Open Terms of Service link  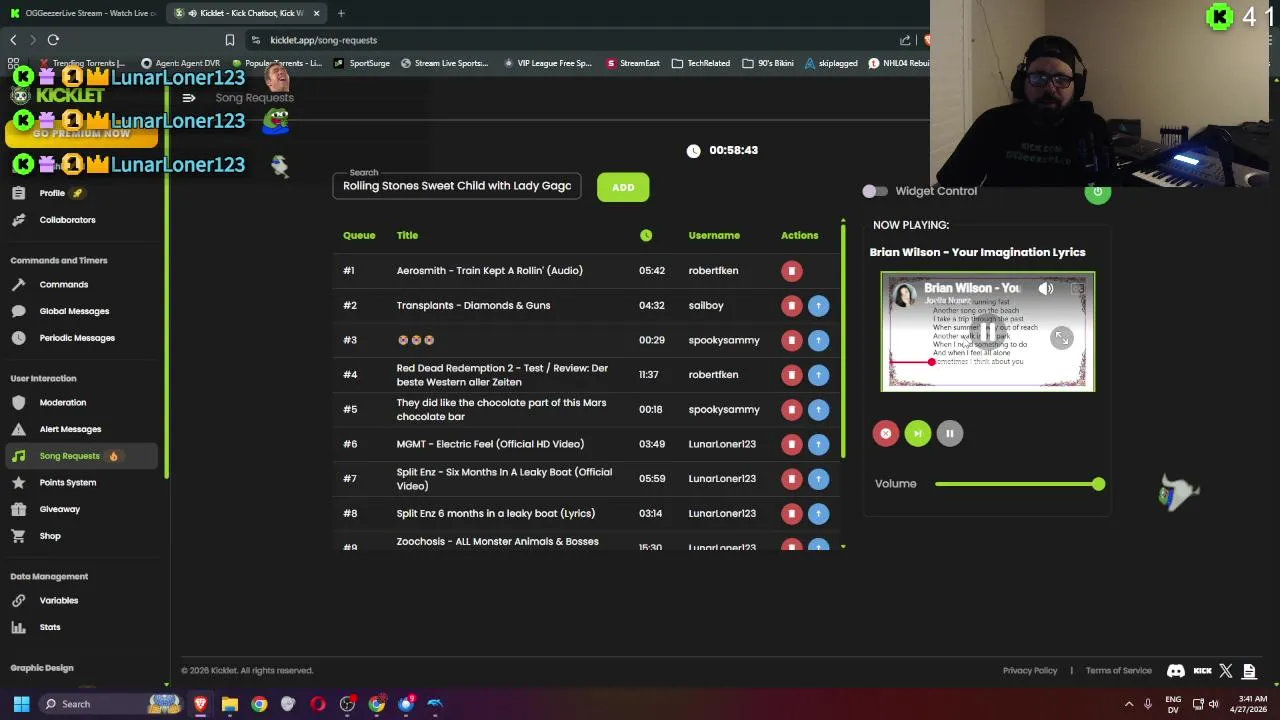click(x=1118, y=671)
